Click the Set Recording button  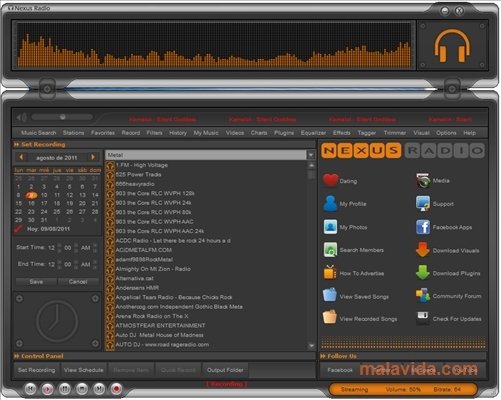coord(36,370)
